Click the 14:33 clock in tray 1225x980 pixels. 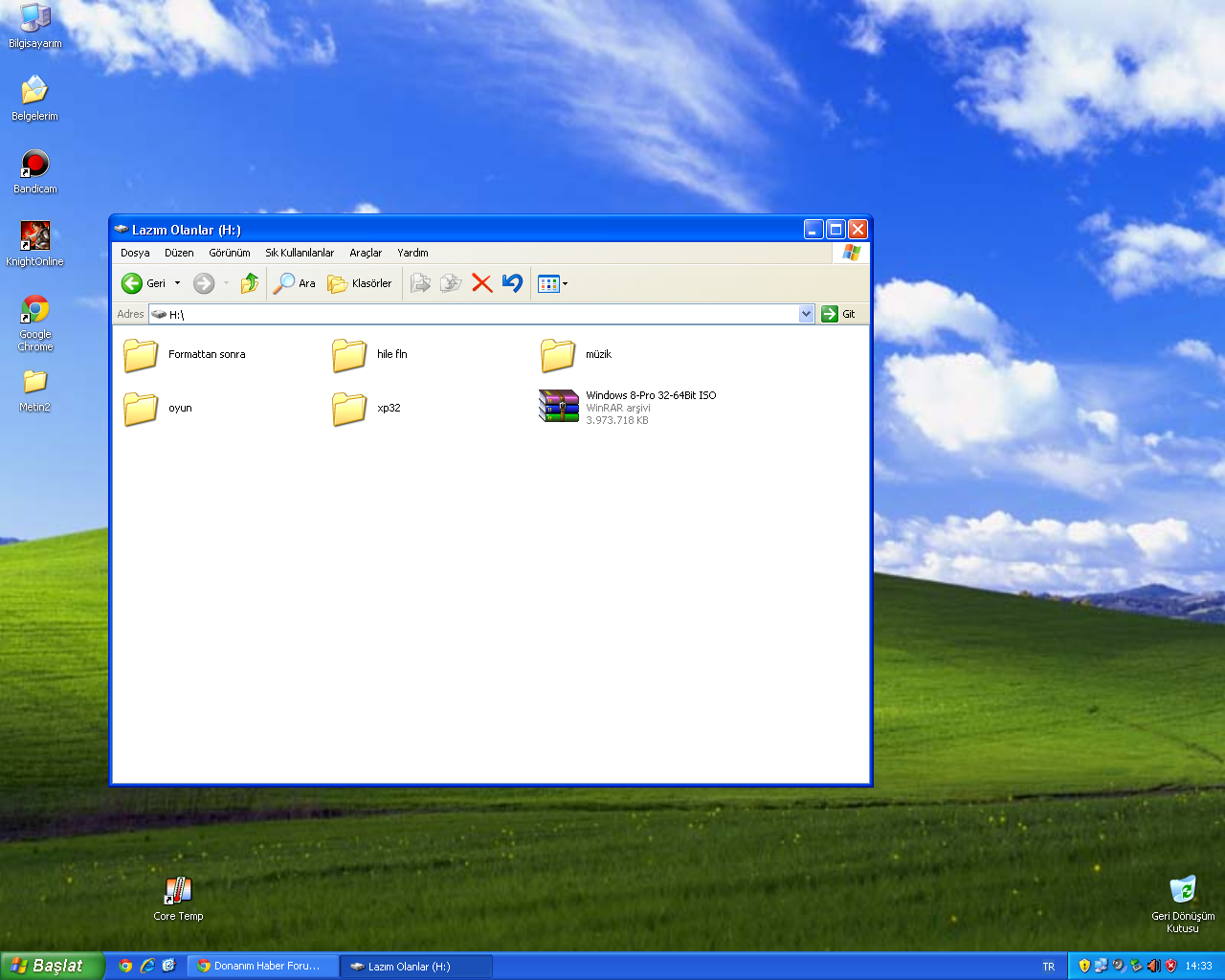click(x=1198, y=967)
